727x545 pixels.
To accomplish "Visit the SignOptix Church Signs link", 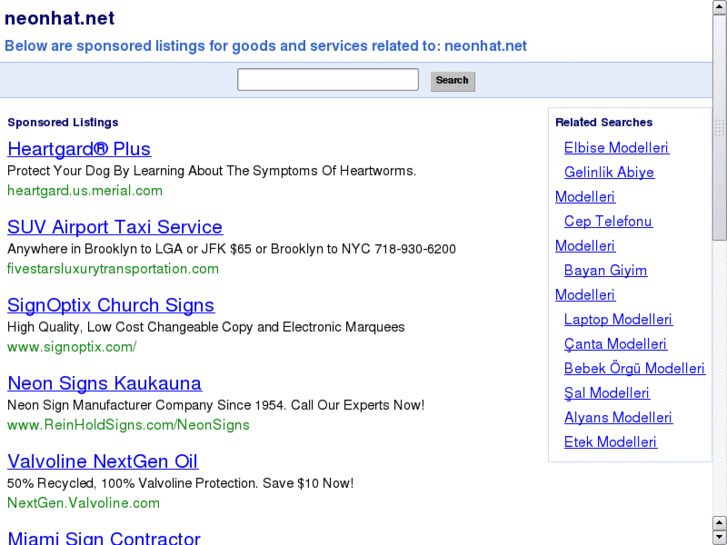I will [x=111, y=305].
